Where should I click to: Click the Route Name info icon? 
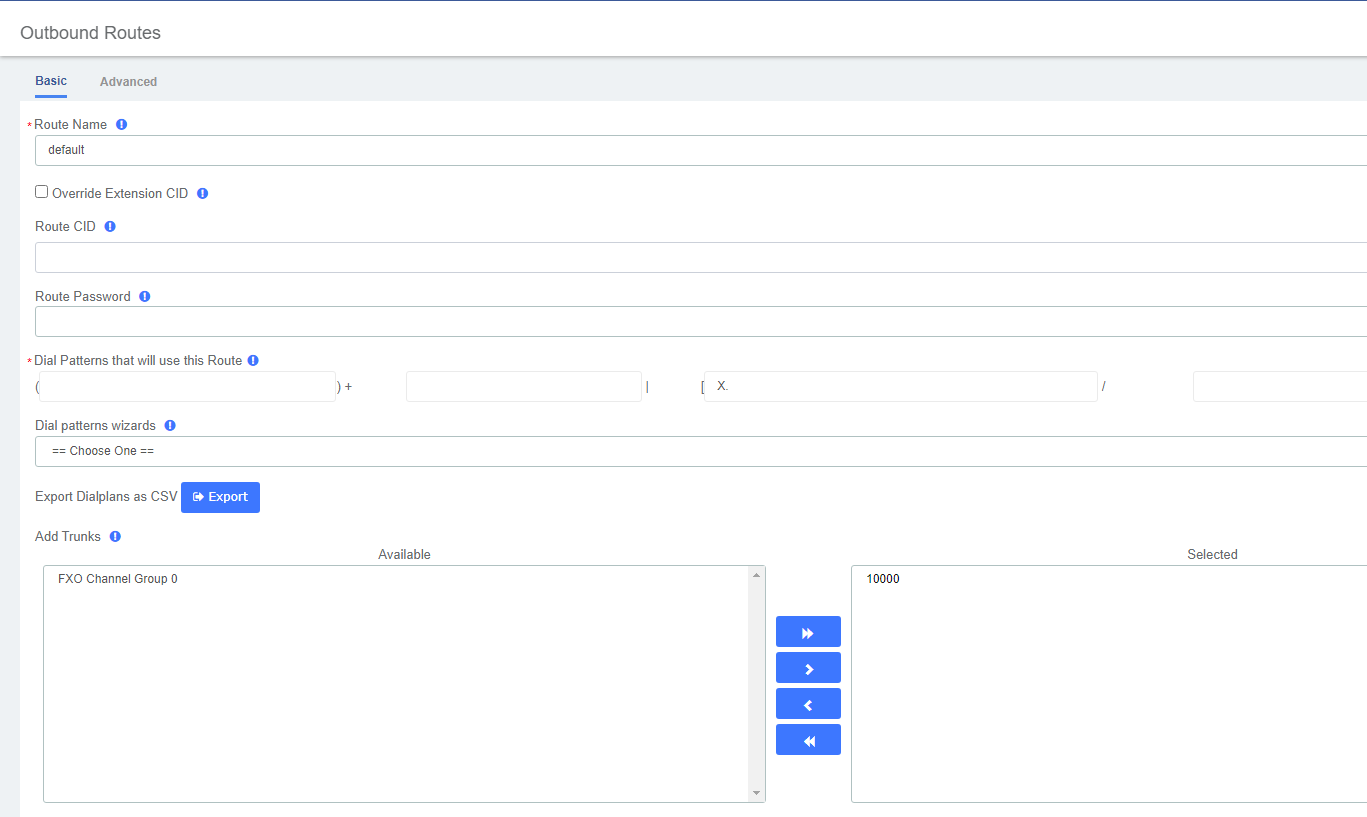coord(122,125)
